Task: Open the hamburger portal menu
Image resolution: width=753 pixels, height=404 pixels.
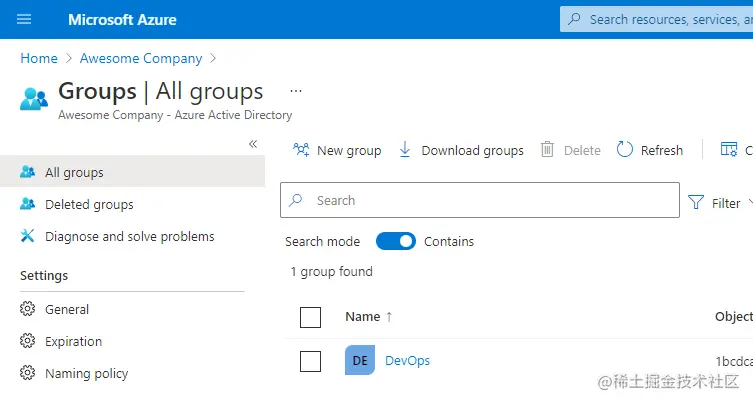Action: pyautogui.click(x=24, y=19)
